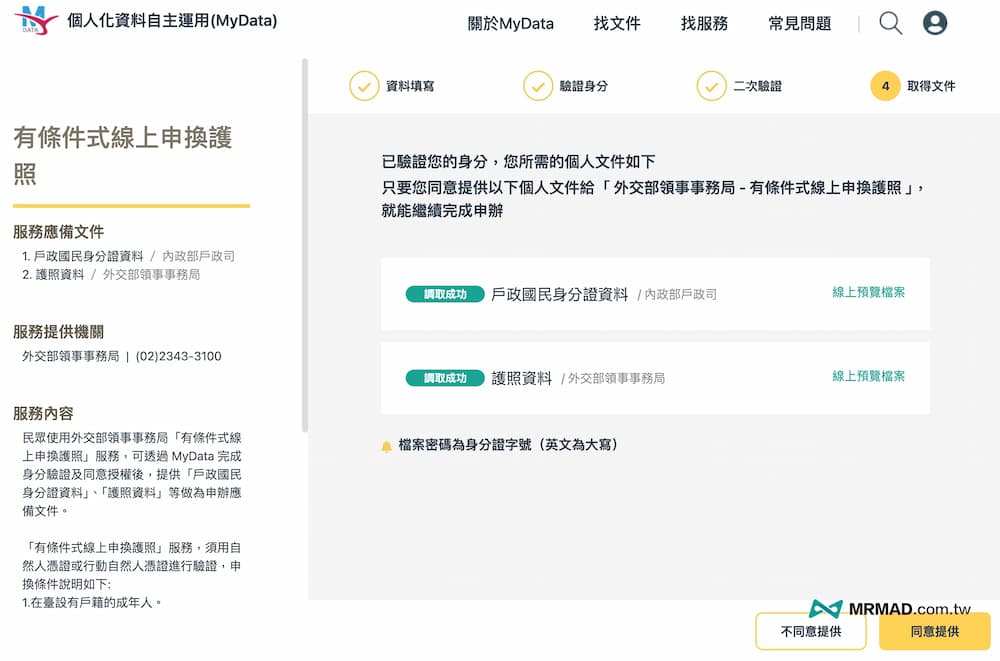Click the user account profile icon
The image size is (1000, 661).
point(935,23)
